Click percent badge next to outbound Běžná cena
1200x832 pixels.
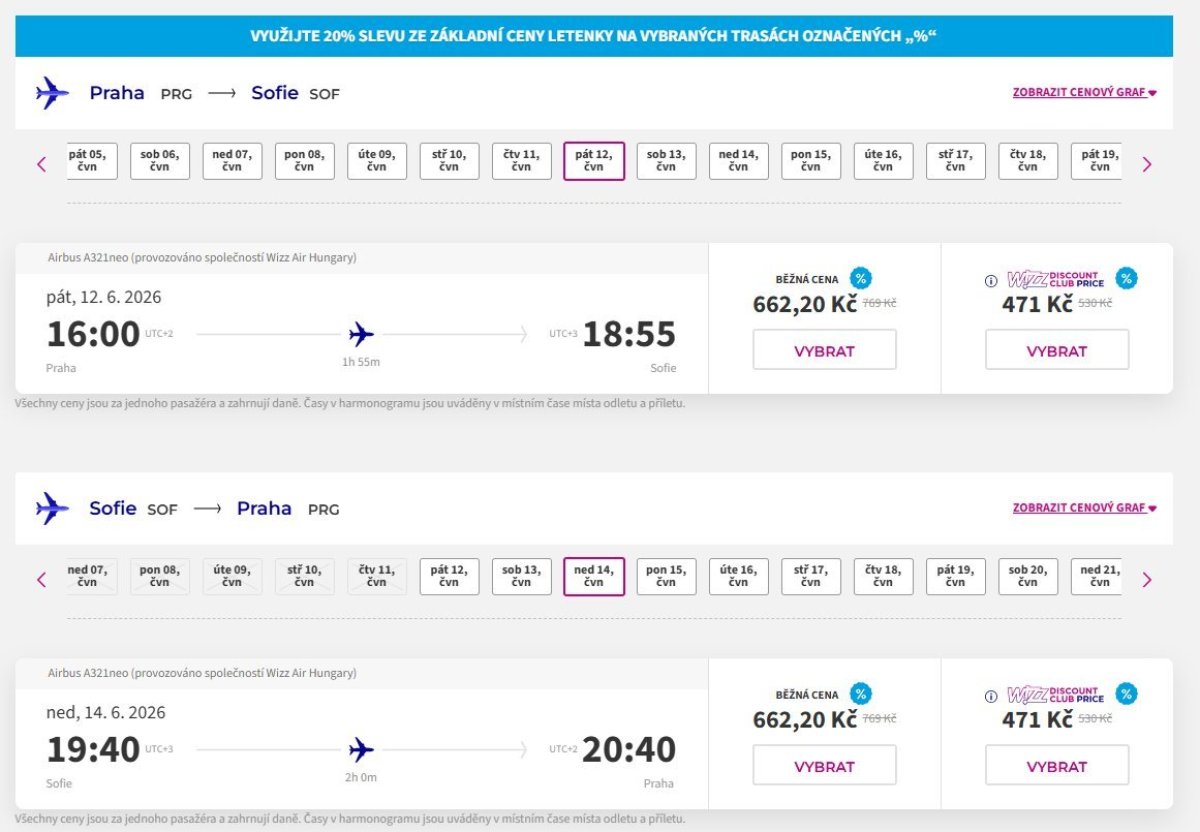point(860,279)
